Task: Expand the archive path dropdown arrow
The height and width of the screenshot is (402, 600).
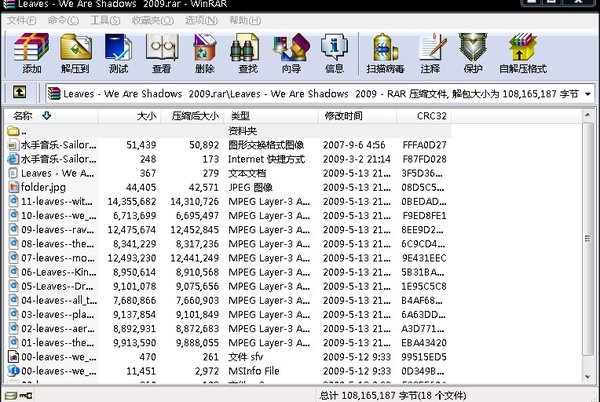Action: coord(588,94)
